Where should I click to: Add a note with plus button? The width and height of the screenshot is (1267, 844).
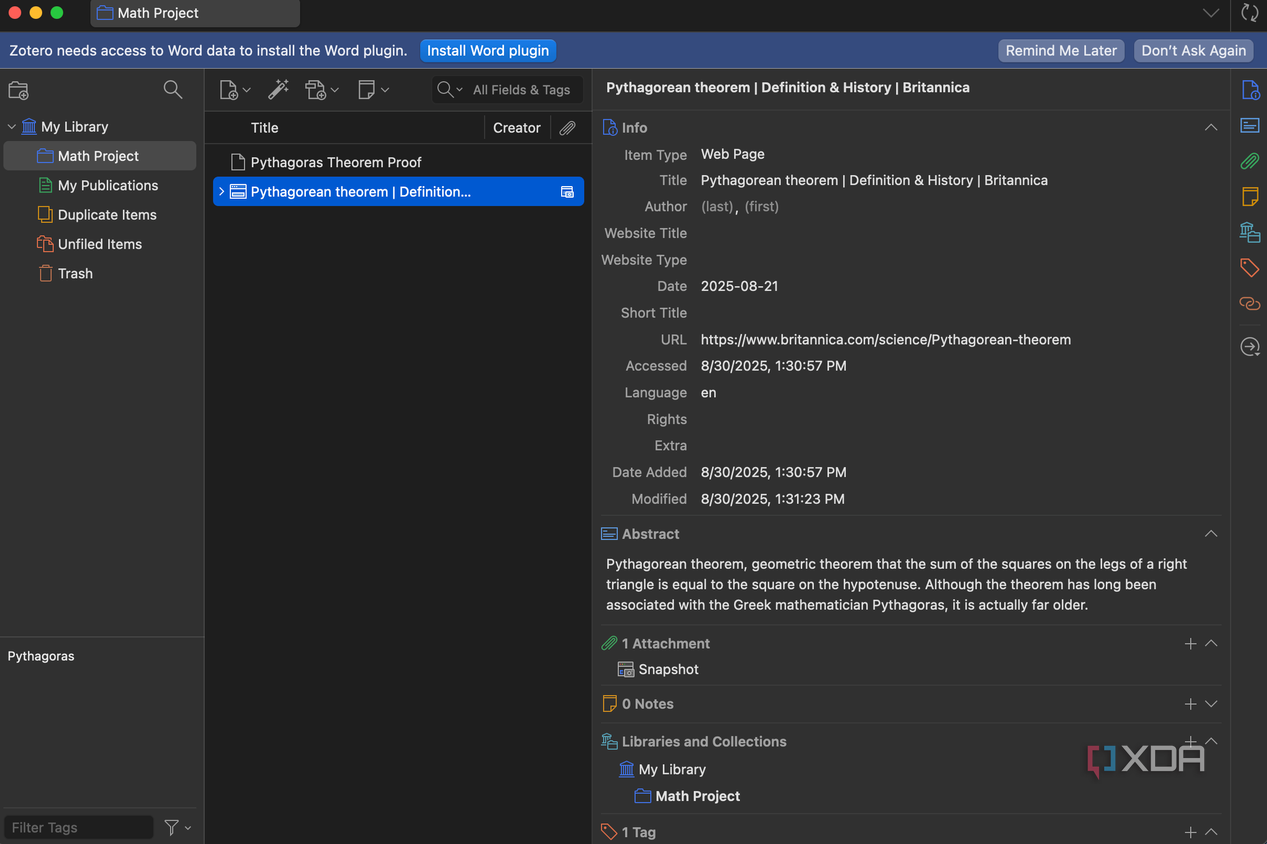[1190, 704]
